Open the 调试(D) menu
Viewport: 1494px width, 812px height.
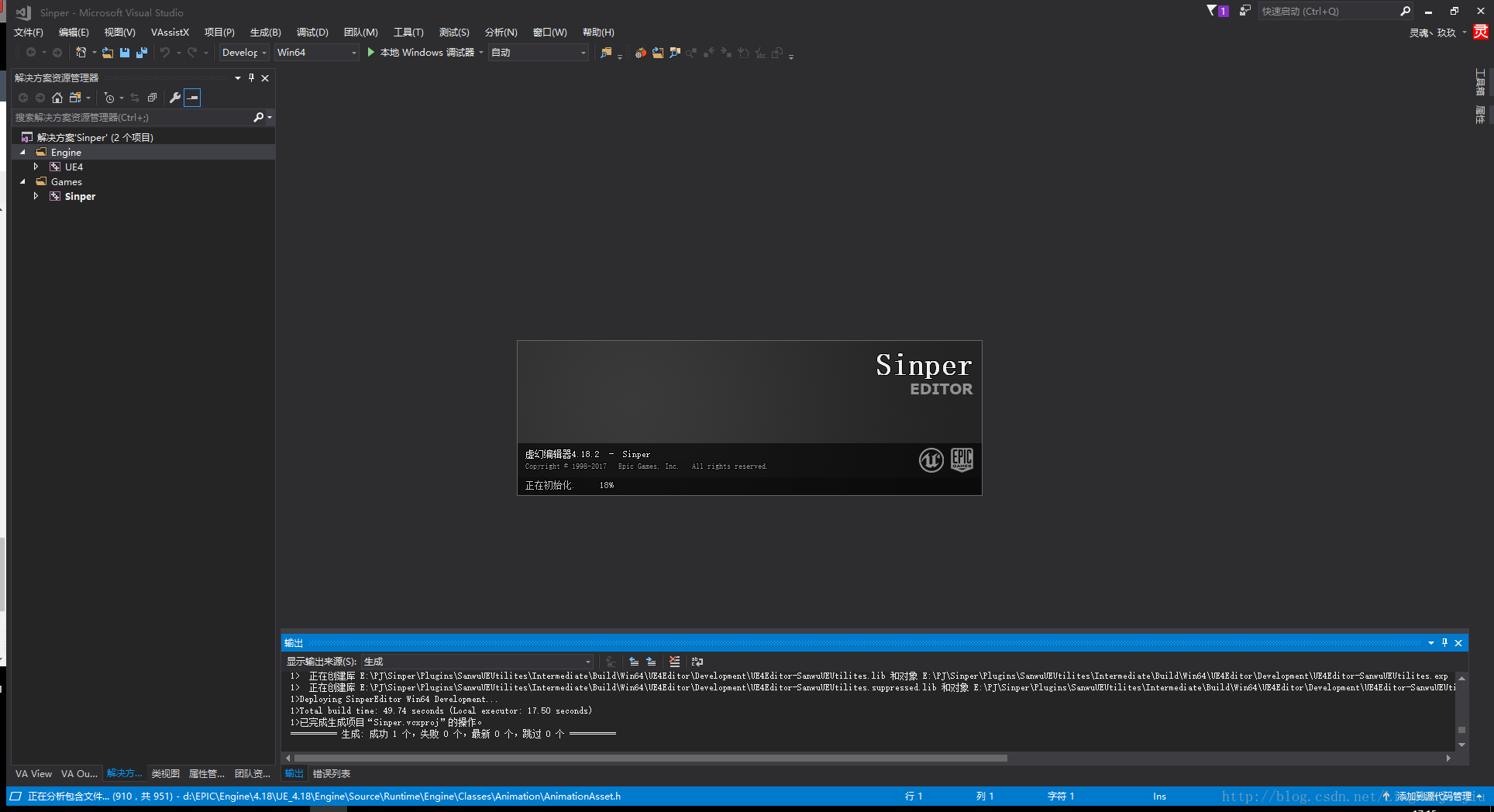pos(312,33)
